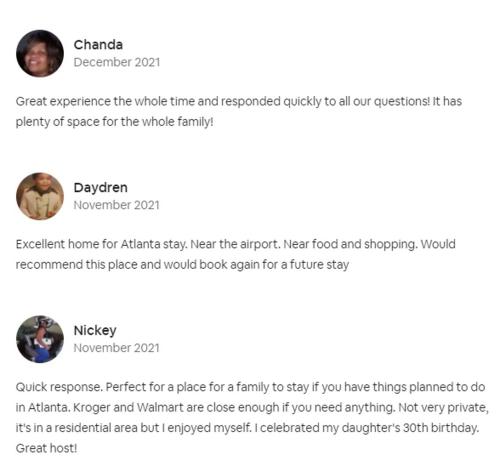
Task: Click 'plenty of space' line in Chanda's review
Action: click(x=114, y=122)
